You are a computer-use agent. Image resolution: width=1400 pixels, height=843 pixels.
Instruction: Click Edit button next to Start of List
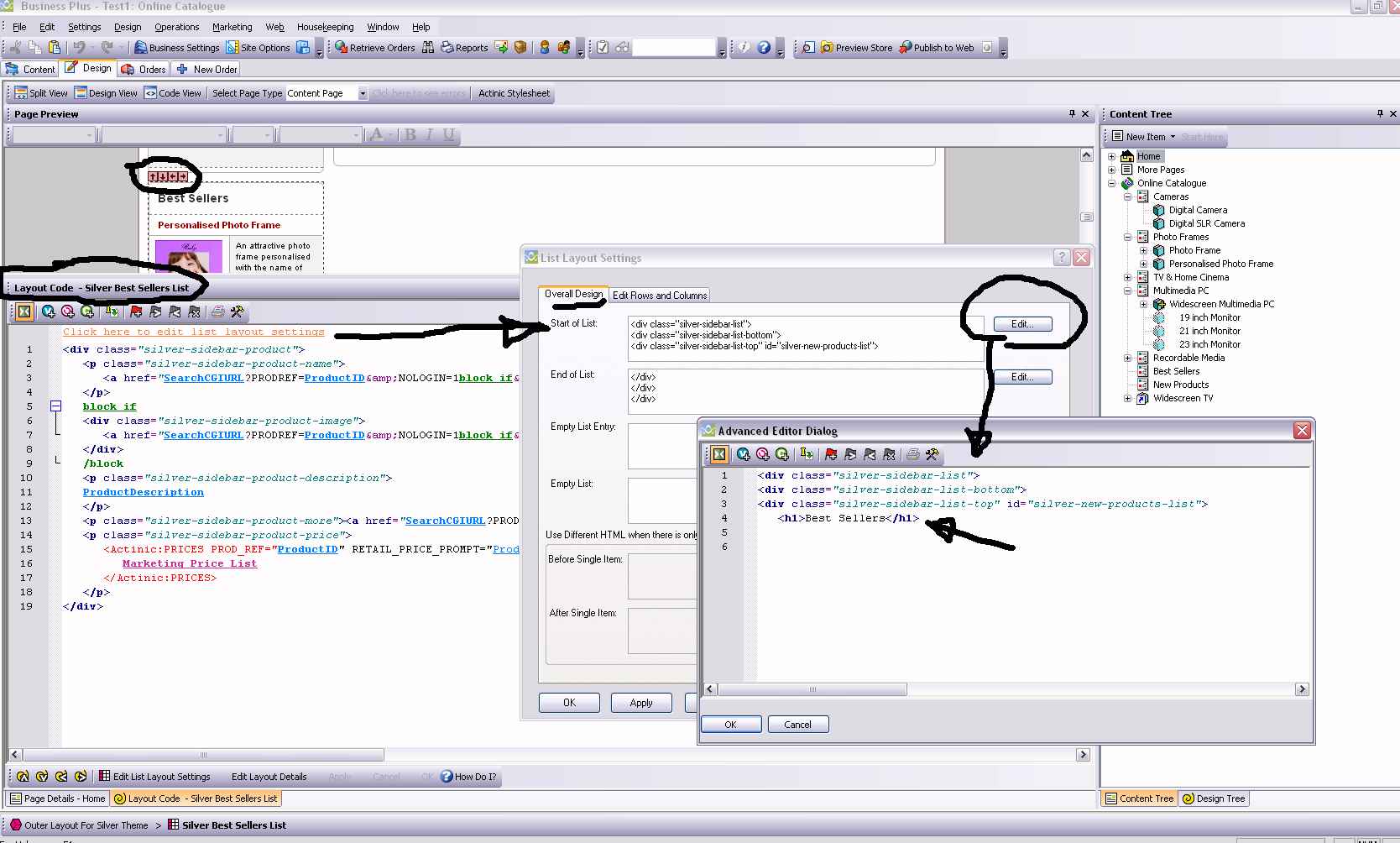(1022, 324)
